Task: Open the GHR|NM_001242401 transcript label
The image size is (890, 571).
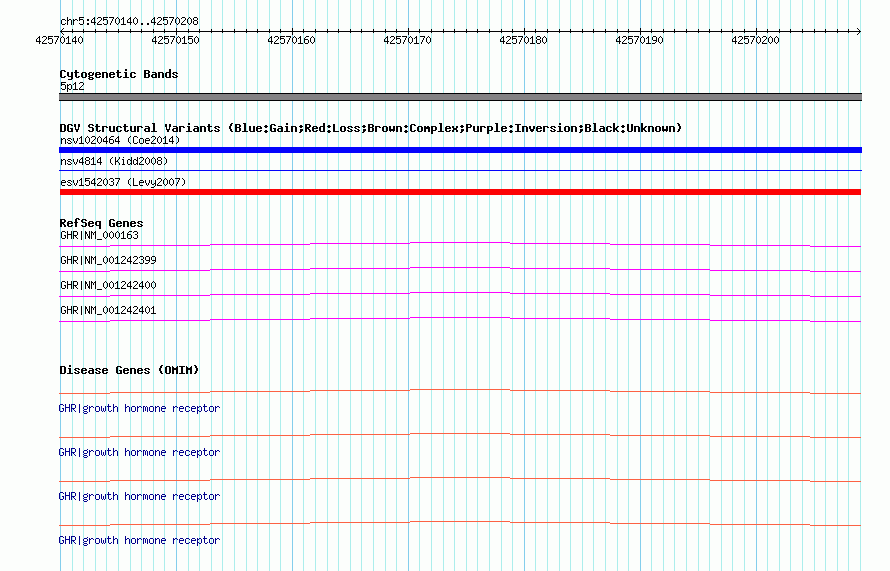Action: 108,310
